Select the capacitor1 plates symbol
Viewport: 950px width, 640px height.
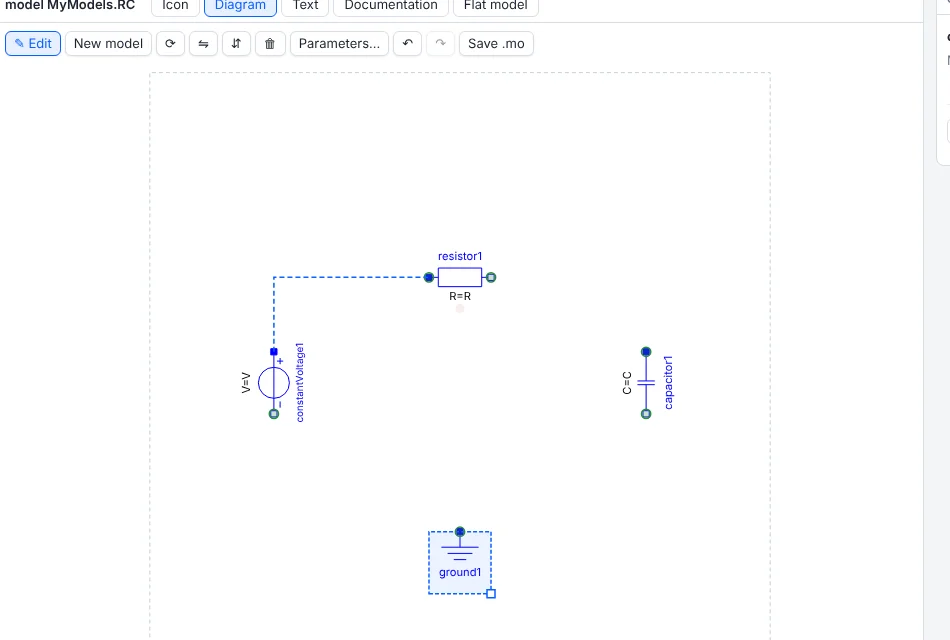click(x=646, y=383)
